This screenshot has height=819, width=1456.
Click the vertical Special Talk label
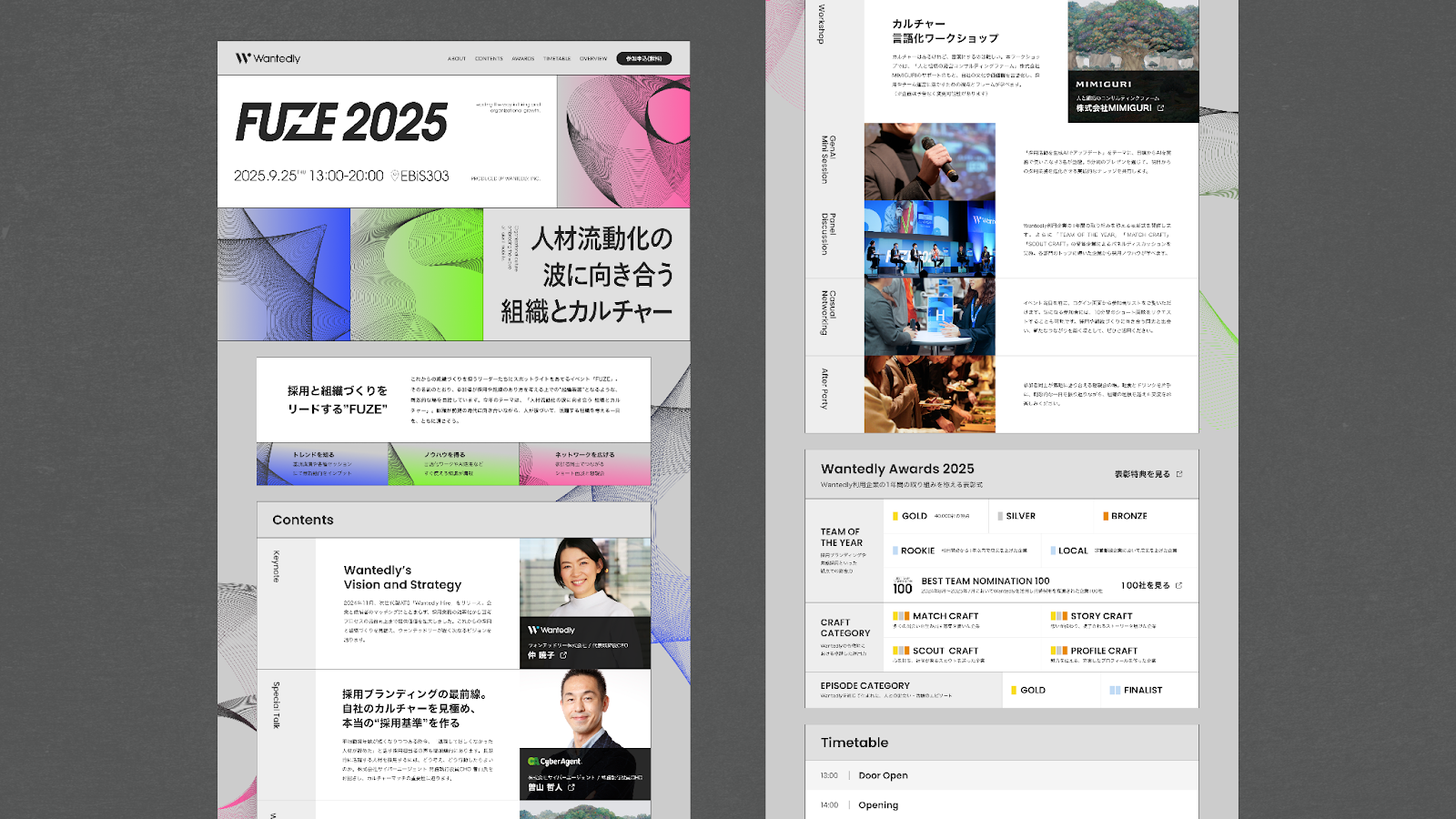point(277,705)
